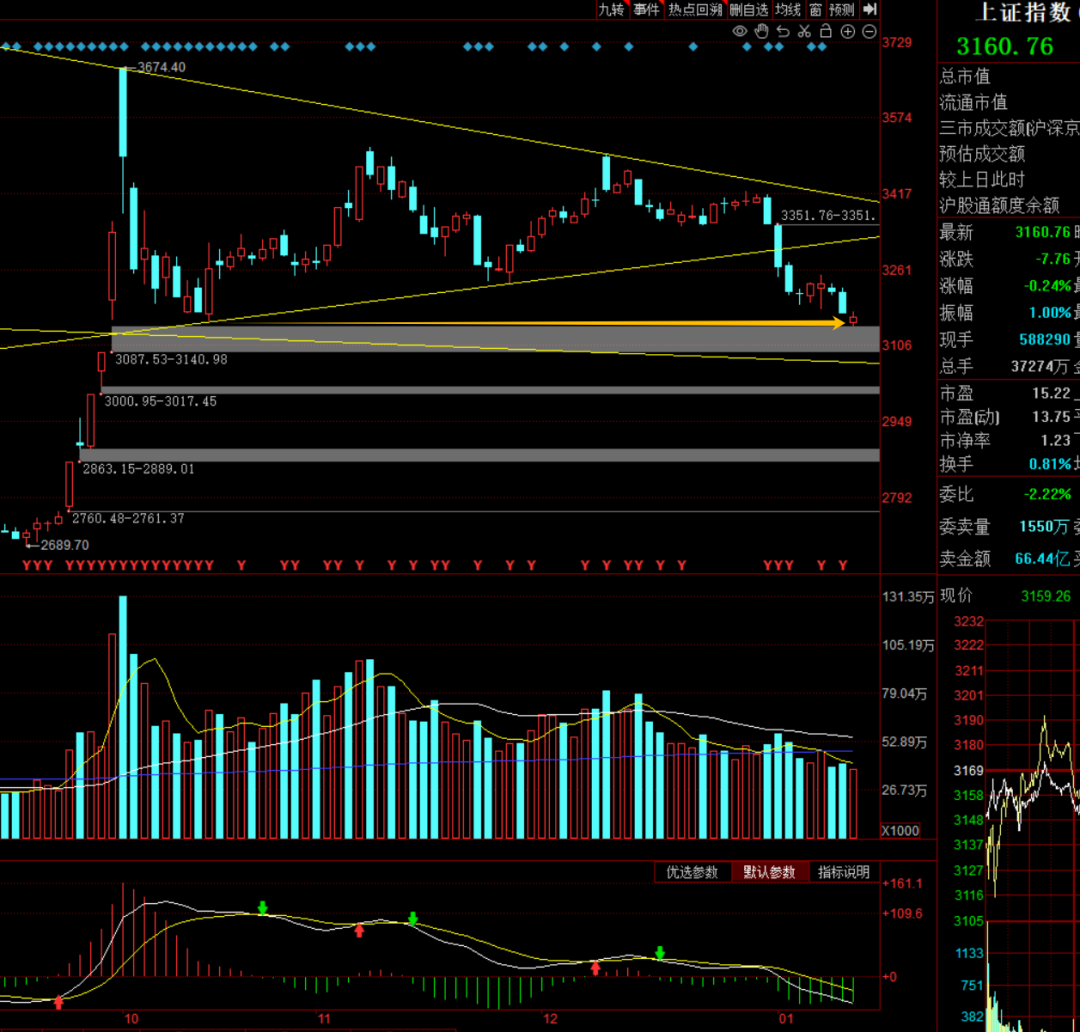Select the scissors cut tool
The image size is (1080, 1032).
point(804,31)
